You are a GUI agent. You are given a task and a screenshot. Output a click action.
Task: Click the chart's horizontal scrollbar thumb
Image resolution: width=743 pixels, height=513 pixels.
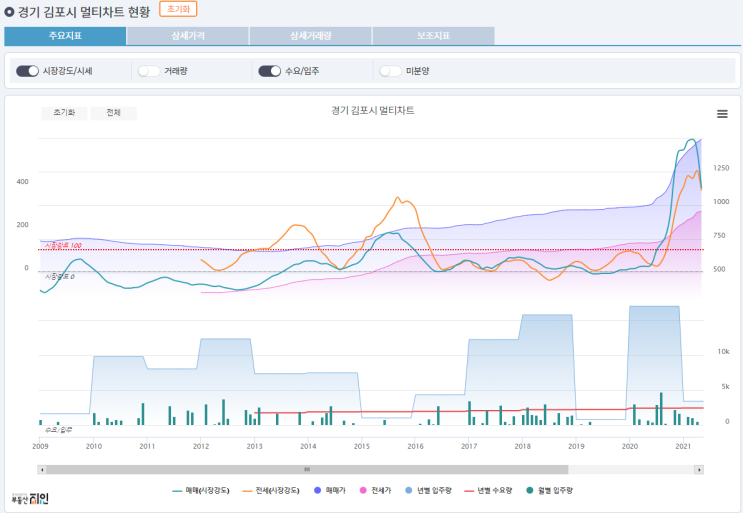coord(307,469)
